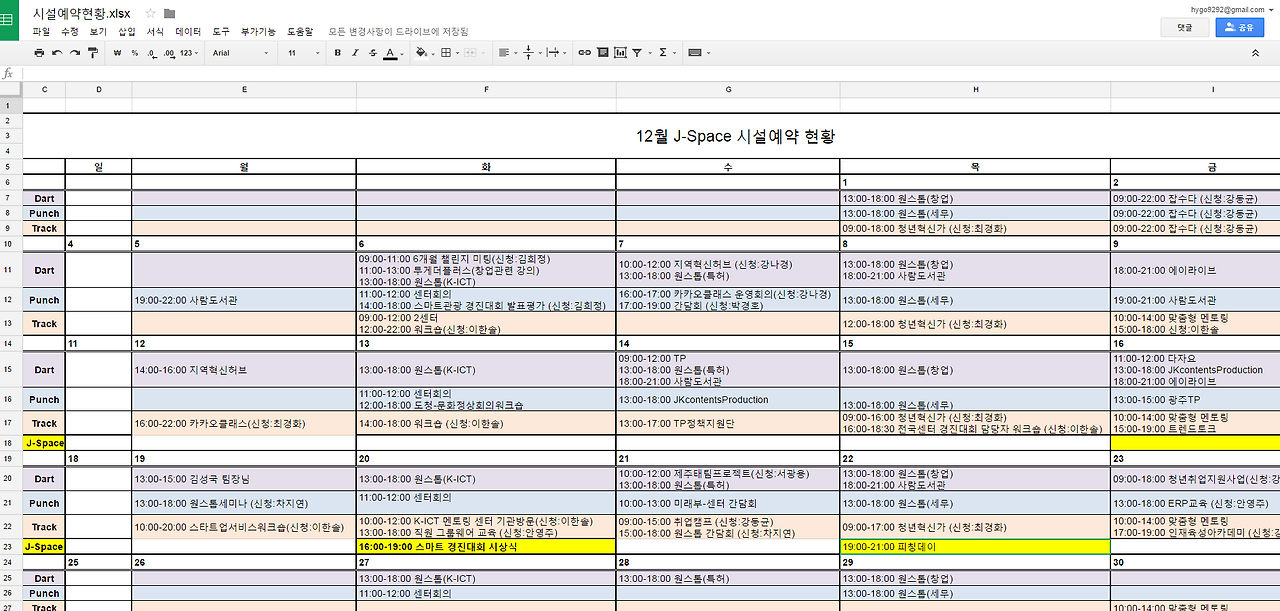This screenshot has width=1280, height=611.
Task: Open the Arial font dropdown
Action: pos(241,52)
